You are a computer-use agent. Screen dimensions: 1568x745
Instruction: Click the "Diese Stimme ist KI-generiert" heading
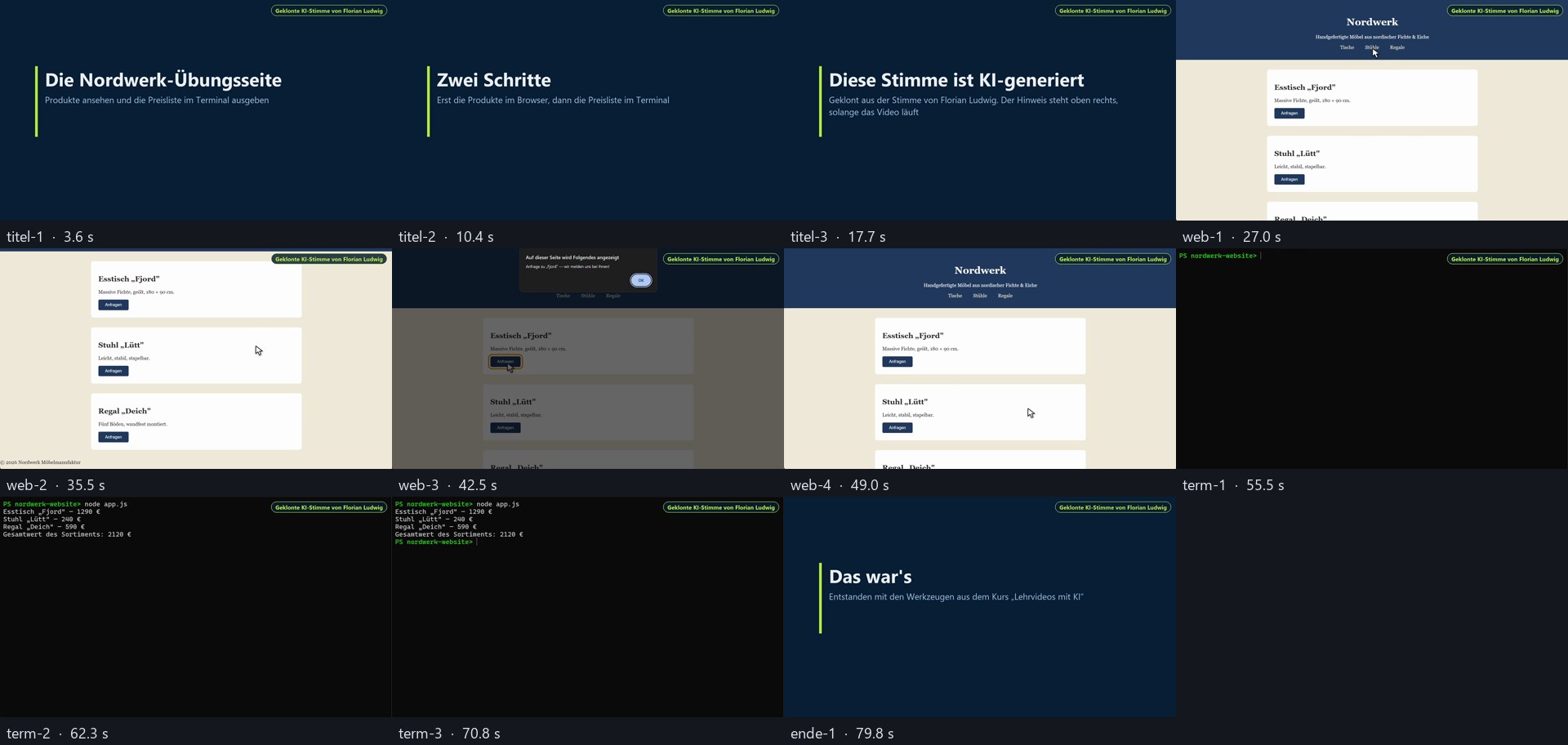tap(956, 80)
